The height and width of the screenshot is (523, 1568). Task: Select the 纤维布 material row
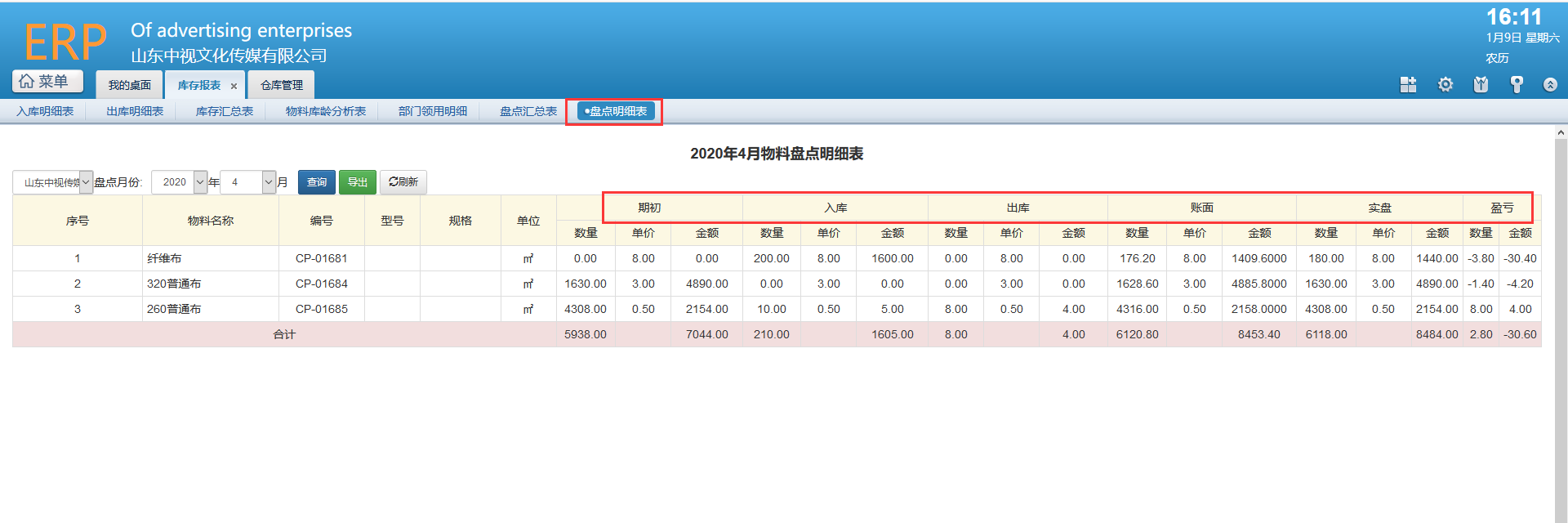click(777, 258)
